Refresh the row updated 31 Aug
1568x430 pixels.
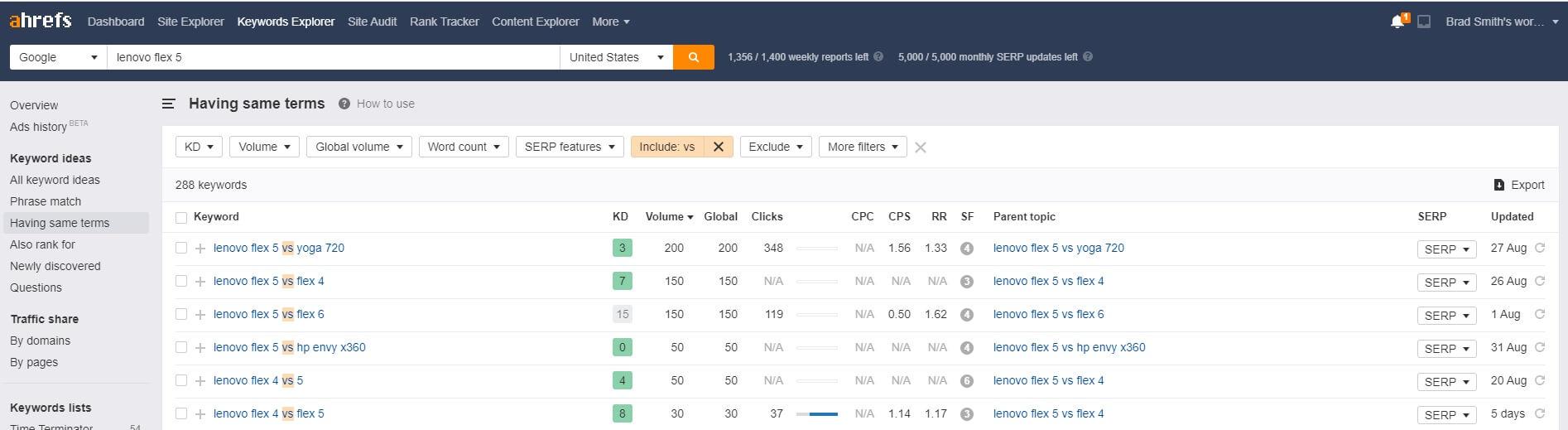pos(1540,347)
